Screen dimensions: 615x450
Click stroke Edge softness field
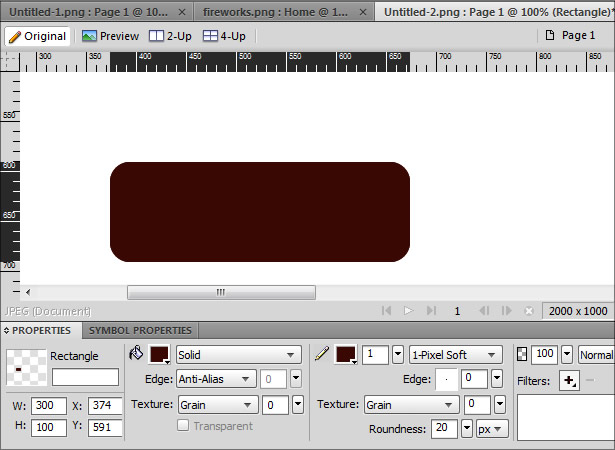474,379
